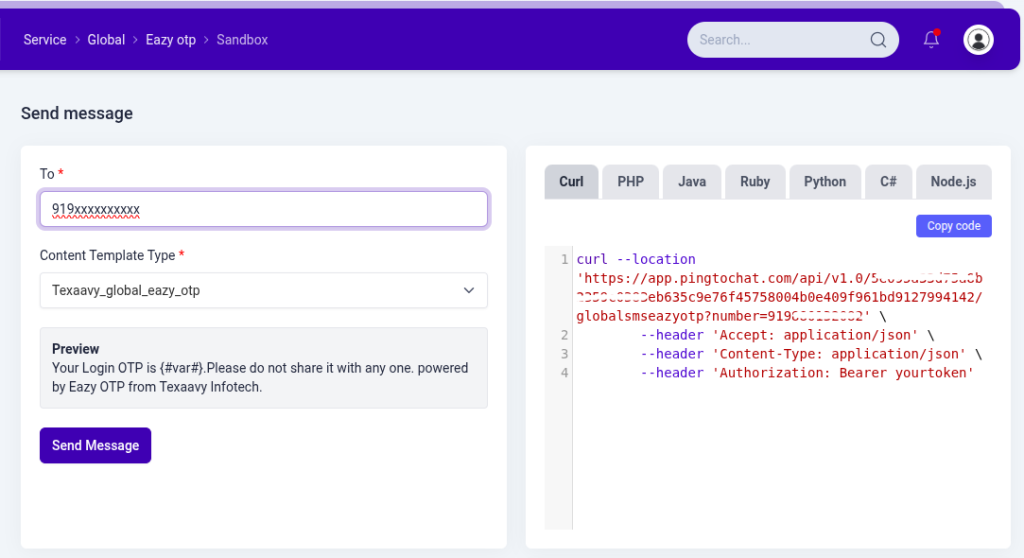Switch to the Node.js tab
This screenshot has height=558, width=1024.
[x=953, y=182]
